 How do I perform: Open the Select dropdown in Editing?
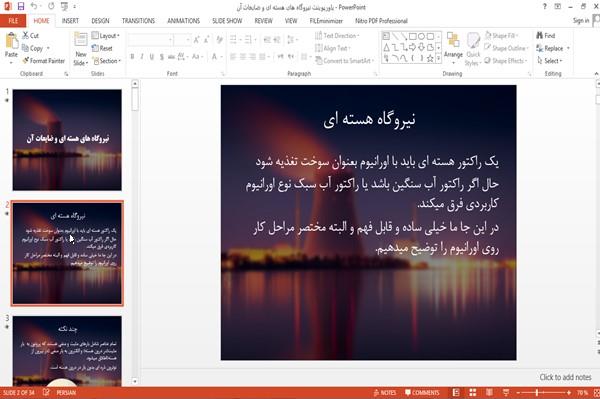coord(550,61)
